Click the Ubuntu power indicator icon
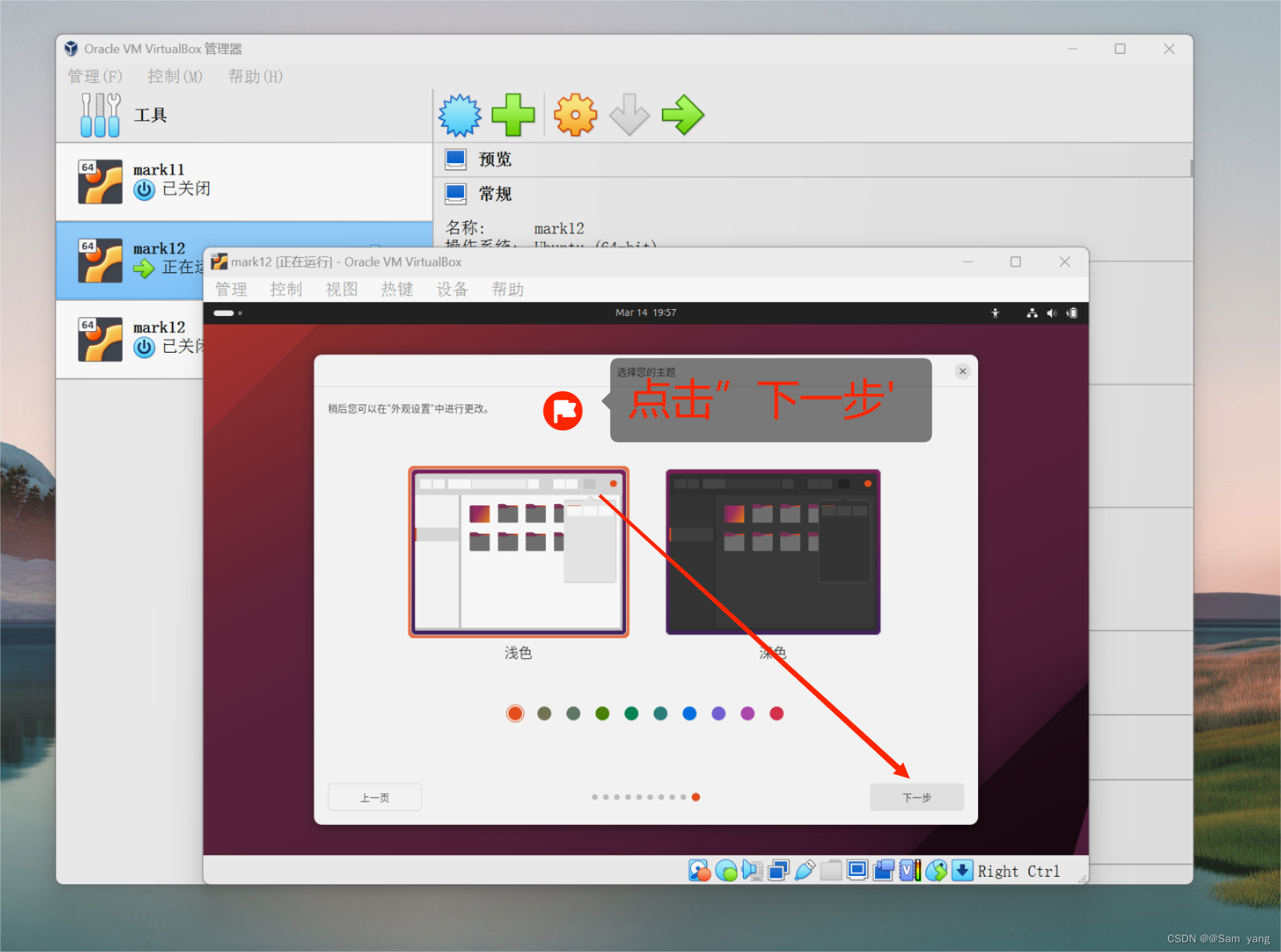The height and width of the screenshot is (952, 1281). (1072, 313)
